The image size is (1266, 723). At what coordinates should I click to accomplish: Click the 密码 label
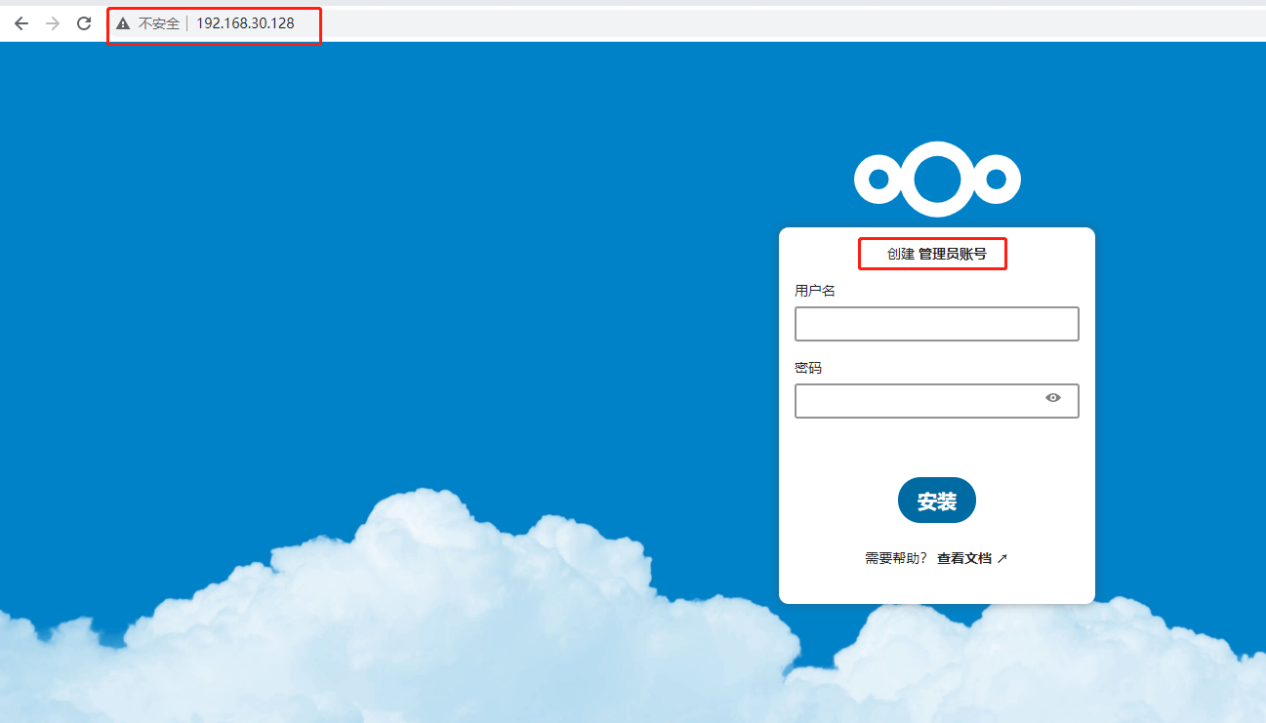click(808, 368)
